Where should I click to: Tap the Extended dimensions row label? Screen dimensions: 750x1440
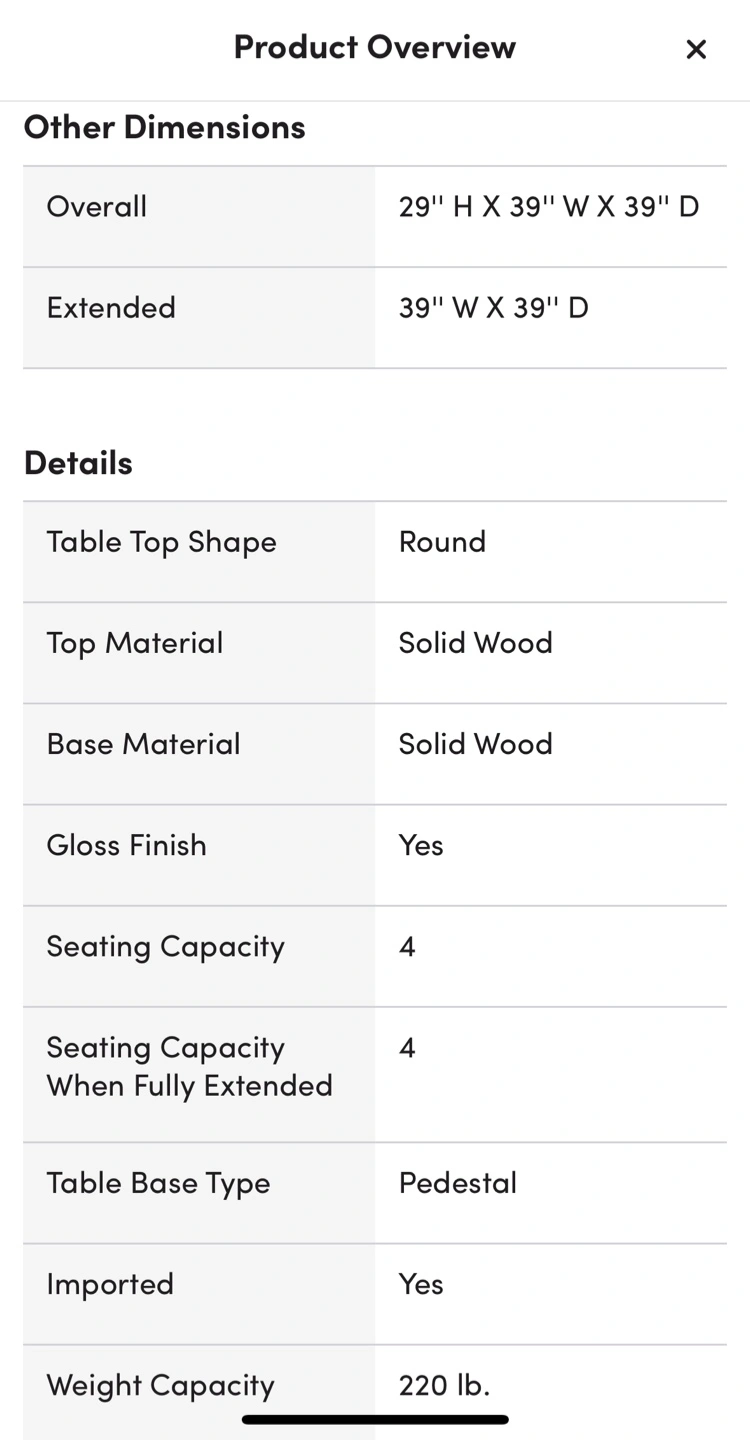point(111,307)
